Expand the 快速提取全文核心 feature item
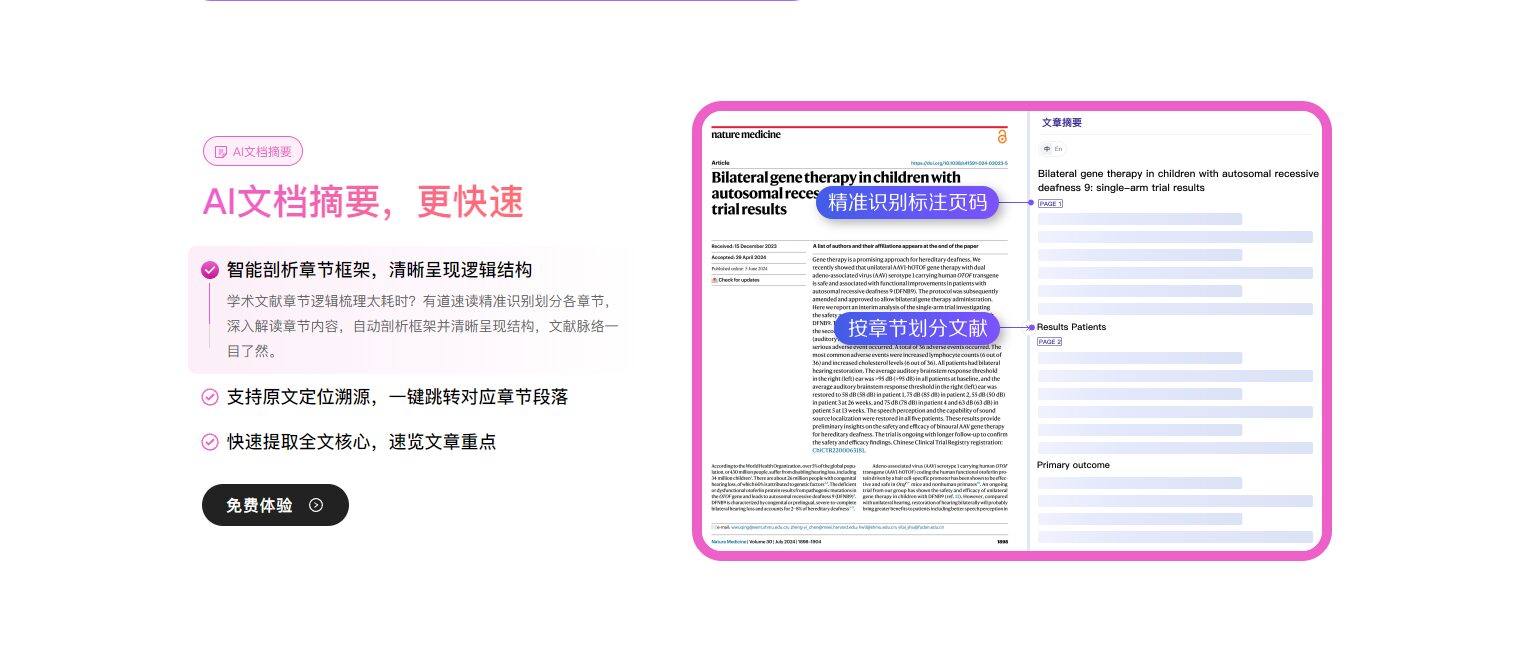Viewport: 1537px width, 660px height. (361, 442)
